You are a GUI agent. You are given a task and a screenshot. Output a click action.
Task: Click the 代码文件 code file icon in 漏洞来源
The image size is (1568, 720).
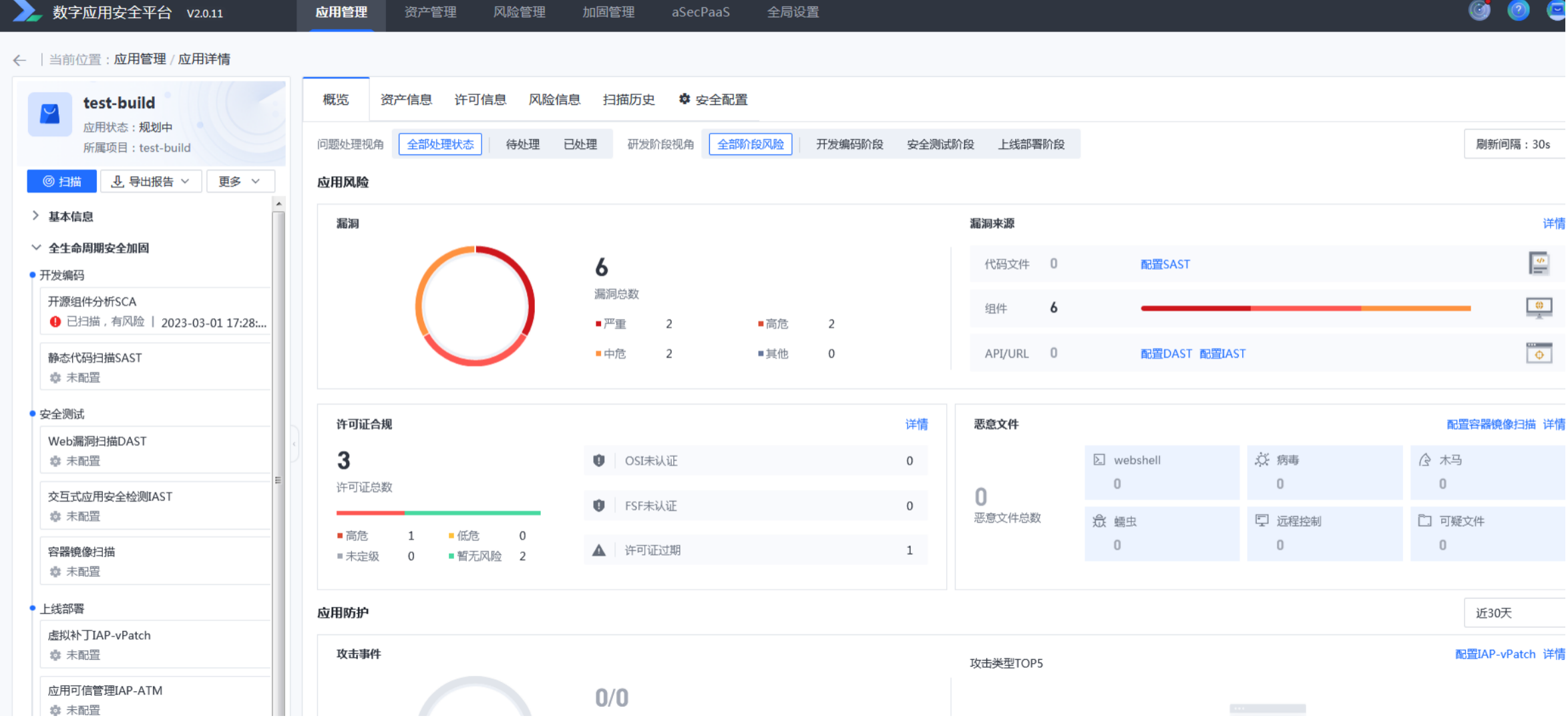coord(1539,263)
